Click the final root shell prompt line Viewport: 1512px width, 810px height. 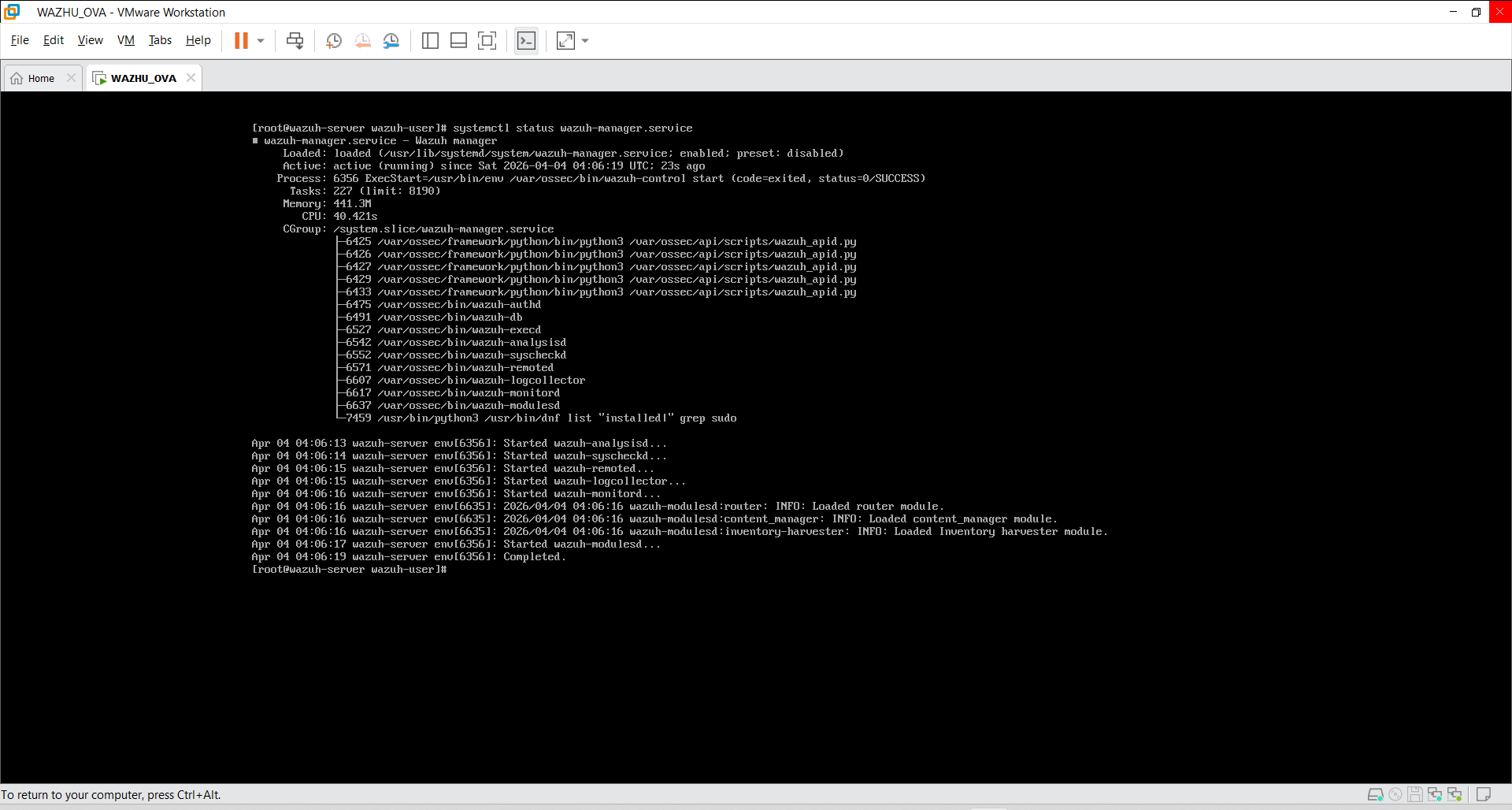(x=349, y=569)
